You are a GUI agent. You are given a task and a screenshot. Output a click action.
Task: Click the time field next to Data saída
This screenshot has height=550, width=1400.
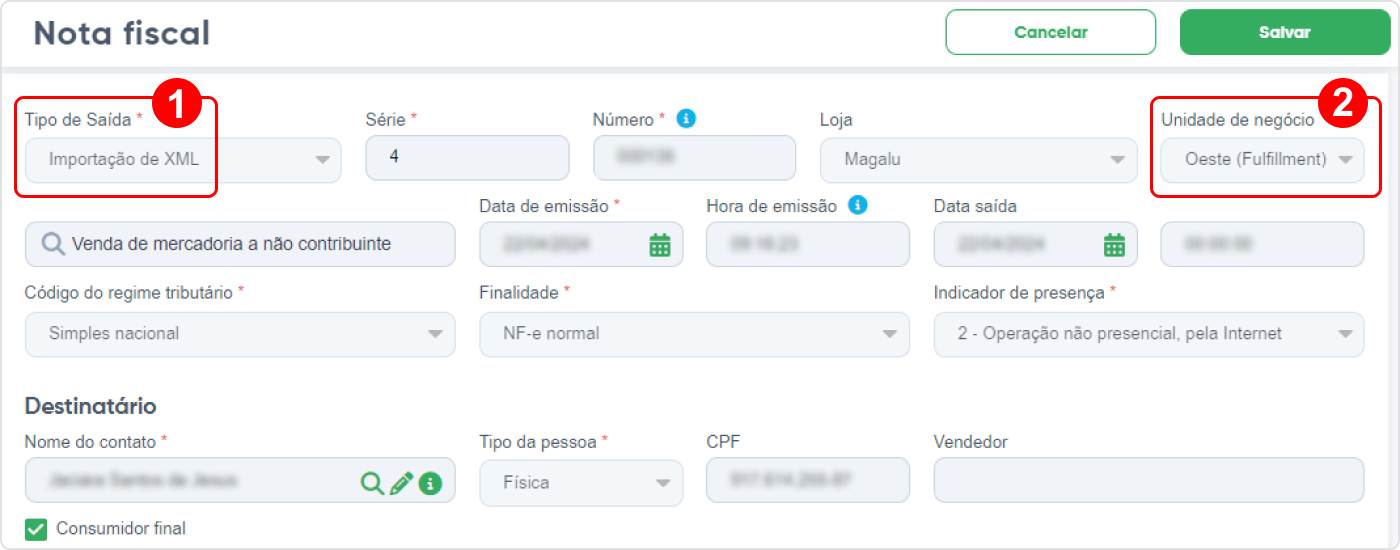point(1262,244)
